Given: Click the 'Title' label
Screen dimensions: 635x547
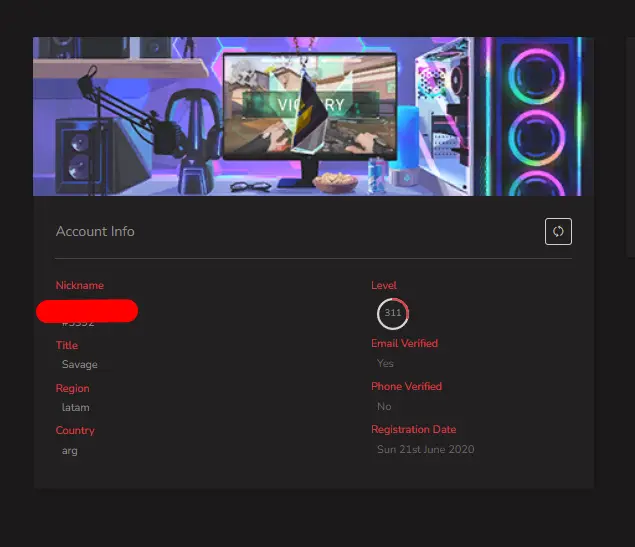Looking at the screenshot, I should pyautogui.click(x=67, y=345).
